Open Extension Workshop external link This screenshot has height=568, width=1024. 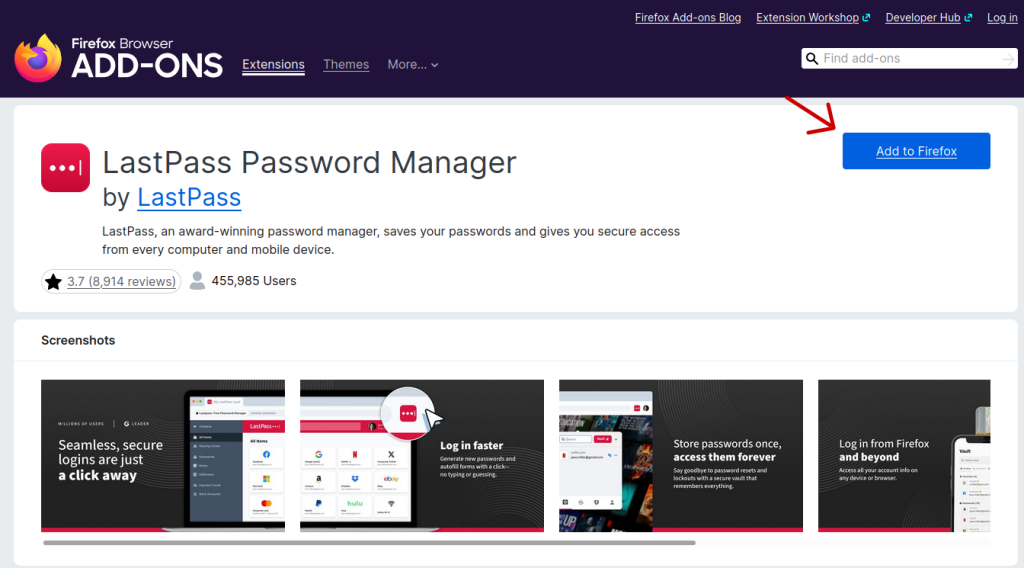[x=813, y=18]
